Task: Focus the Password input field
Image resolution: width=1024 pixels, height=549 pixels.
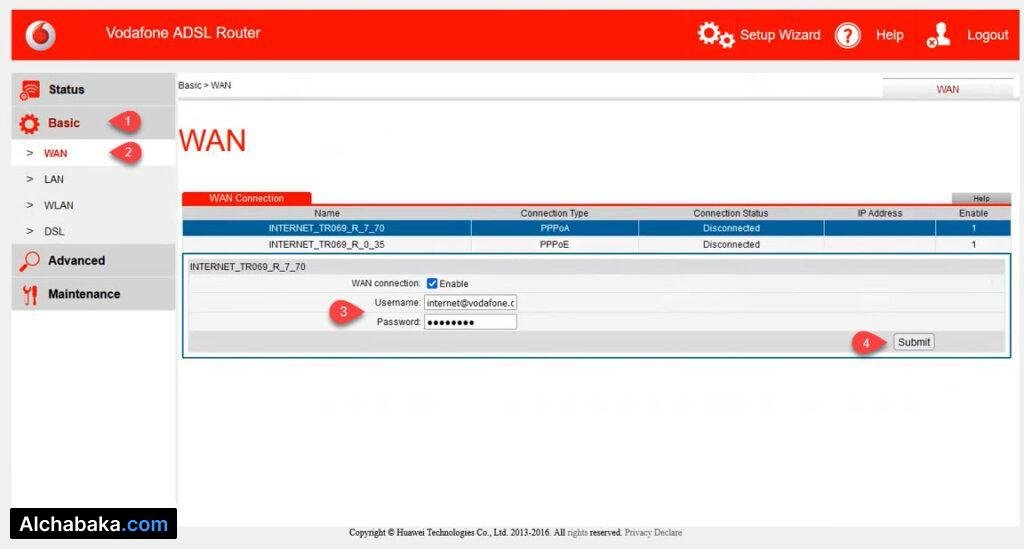Action: tap(470, 322)
